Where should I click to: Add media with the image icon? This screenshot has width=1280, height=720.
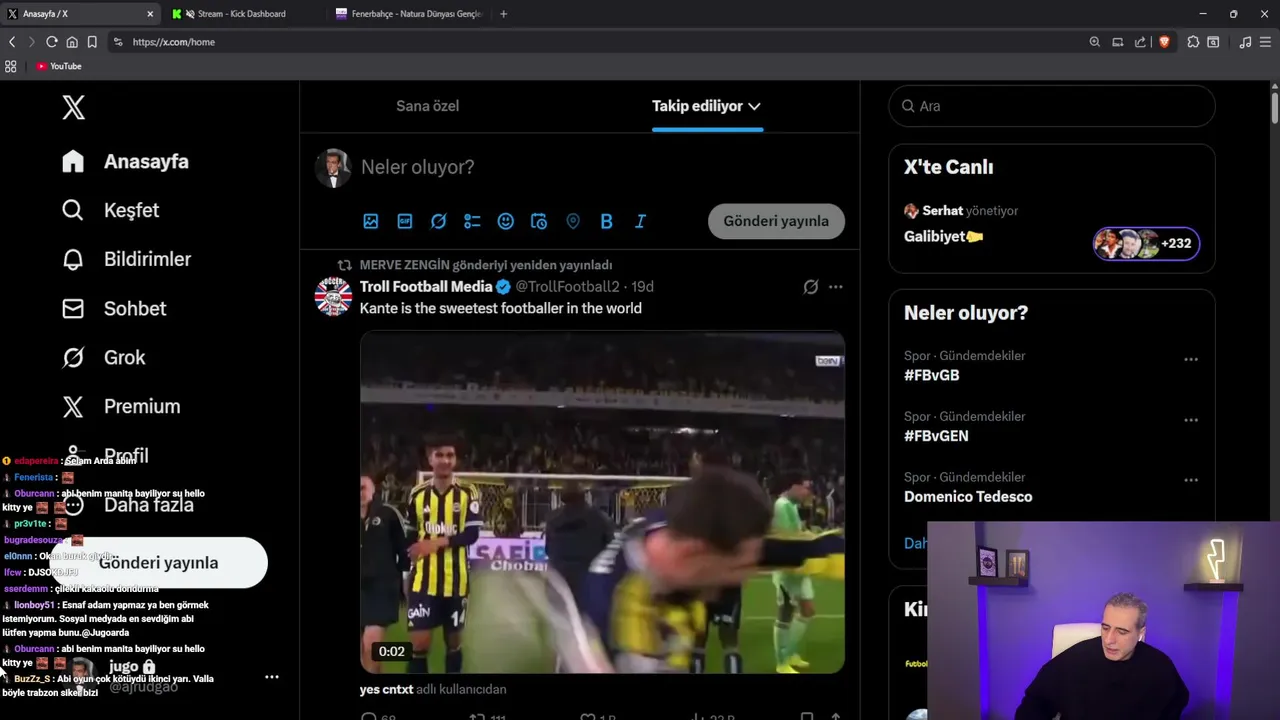pyautogui.click(x=371, y=221)
